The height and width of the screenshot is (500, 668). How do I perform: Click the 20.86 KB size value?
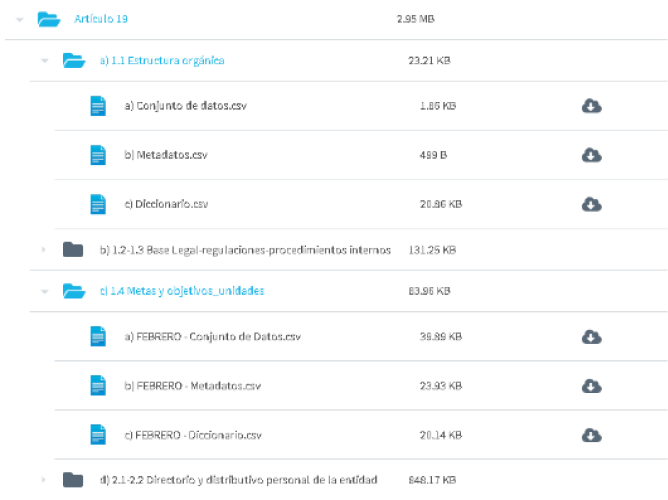441,204
